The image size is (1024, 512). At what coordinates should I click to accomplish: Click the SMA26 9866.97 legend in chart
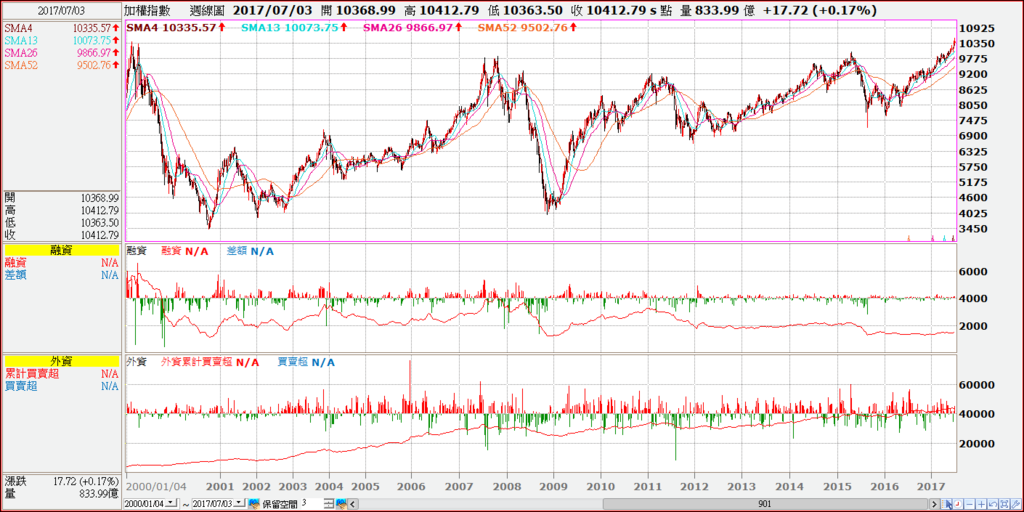pyautogui.click(x=411, y=27)
